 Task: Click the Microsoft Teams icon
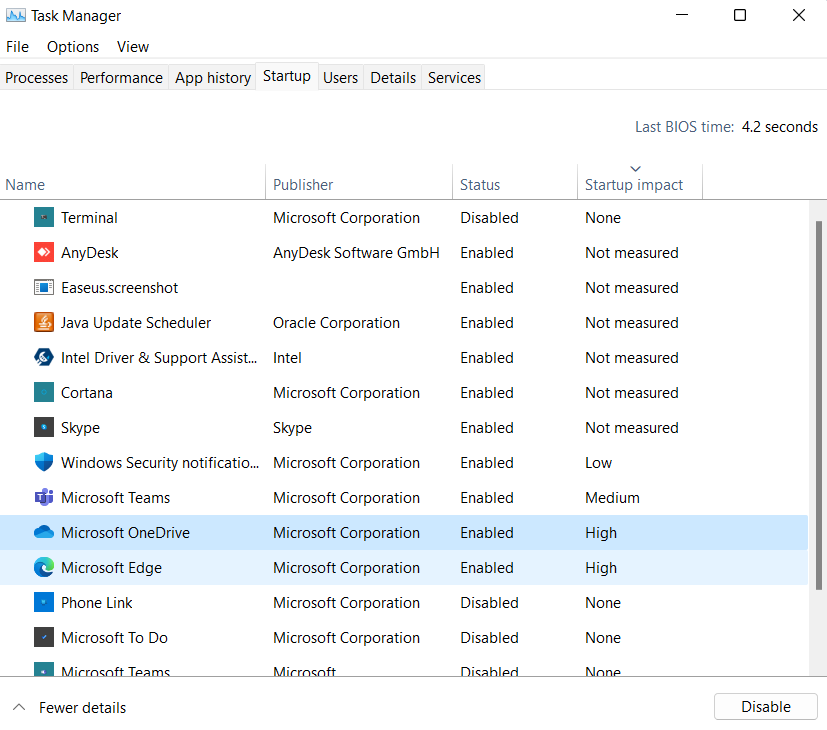(x=44, y=497)
